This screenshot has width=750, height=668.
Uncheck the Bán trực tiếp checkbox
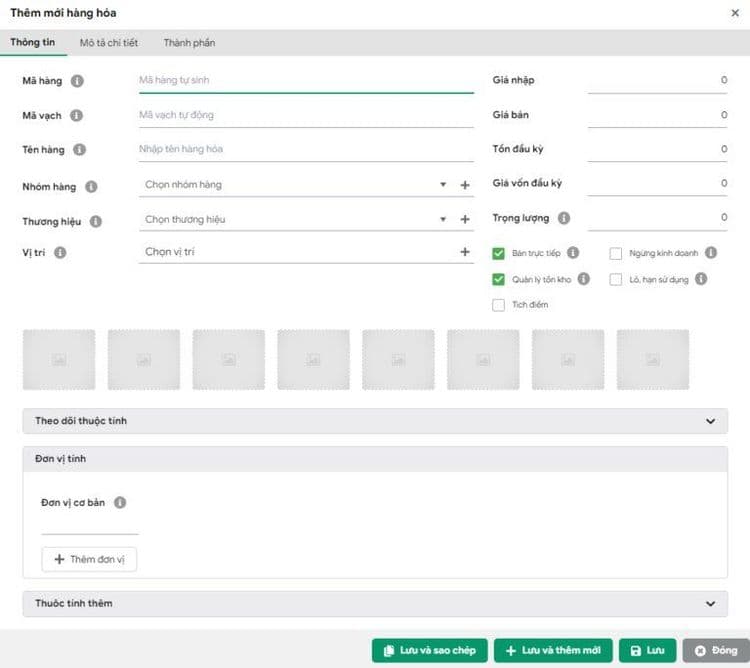[498, 254]
